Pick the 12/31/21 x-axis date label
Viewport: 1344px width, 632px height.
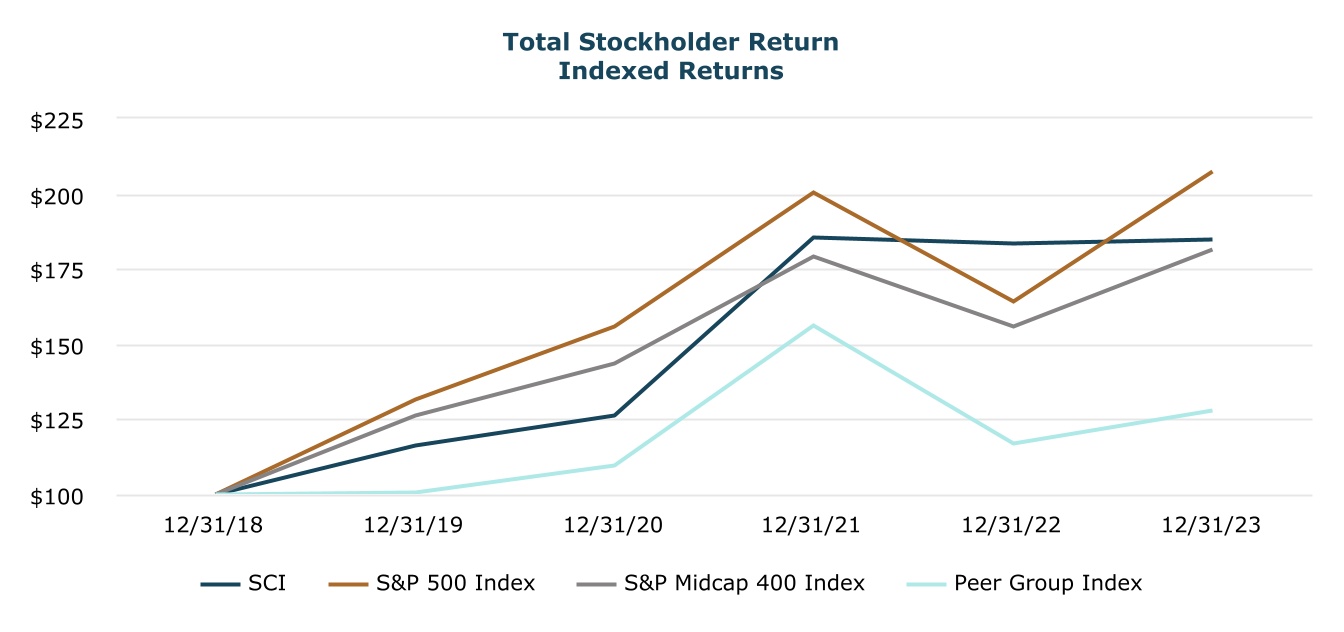(814, 525)
